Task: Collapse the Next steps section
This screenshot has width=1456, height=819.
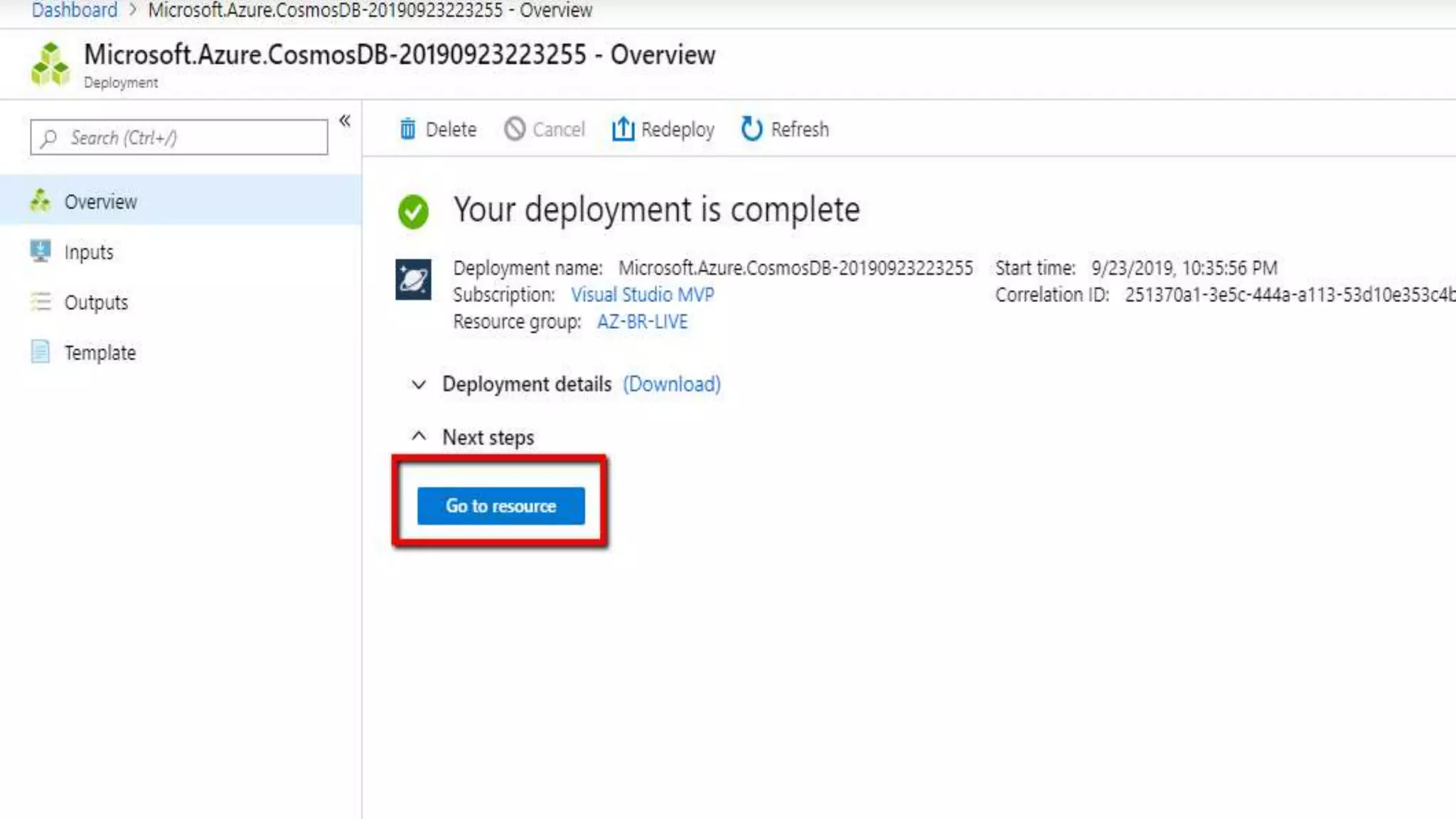Action: (x=419, y=437)
